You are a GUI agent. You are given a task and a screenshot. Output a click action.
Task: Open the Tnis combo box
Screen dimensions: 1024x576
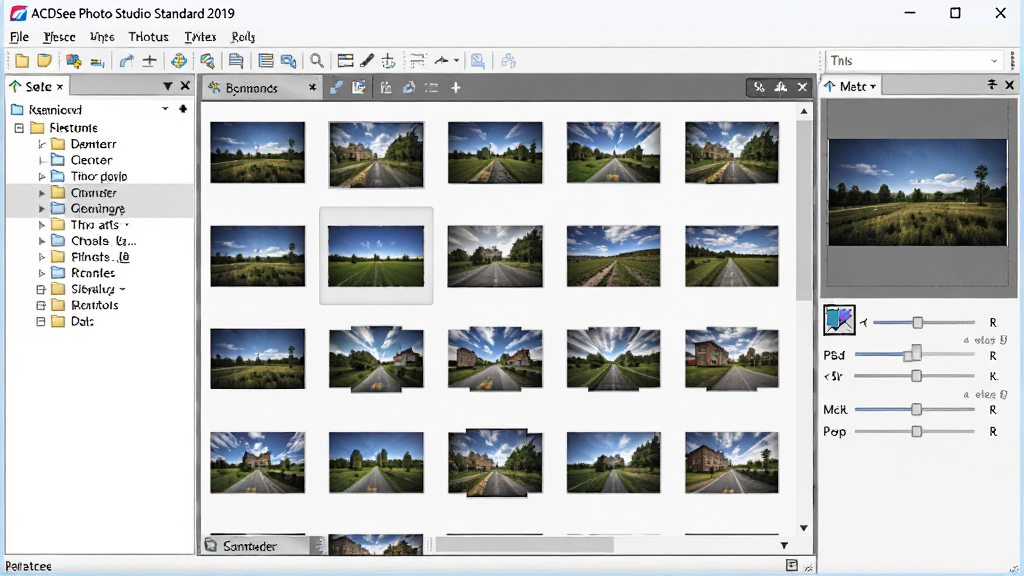tap(914, 61)
